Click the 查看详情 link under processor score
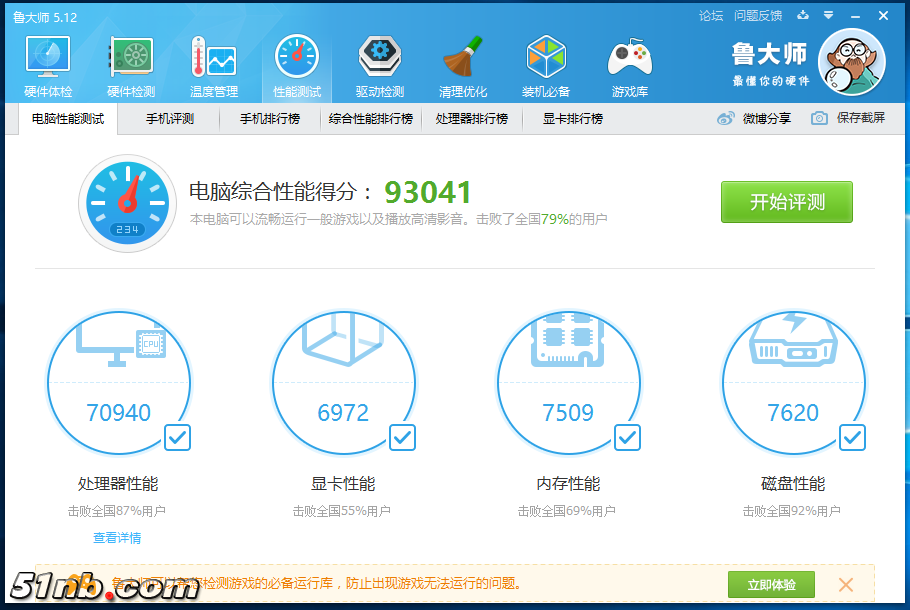The height and width of the screenshot is (610, 910). [117, 538]
